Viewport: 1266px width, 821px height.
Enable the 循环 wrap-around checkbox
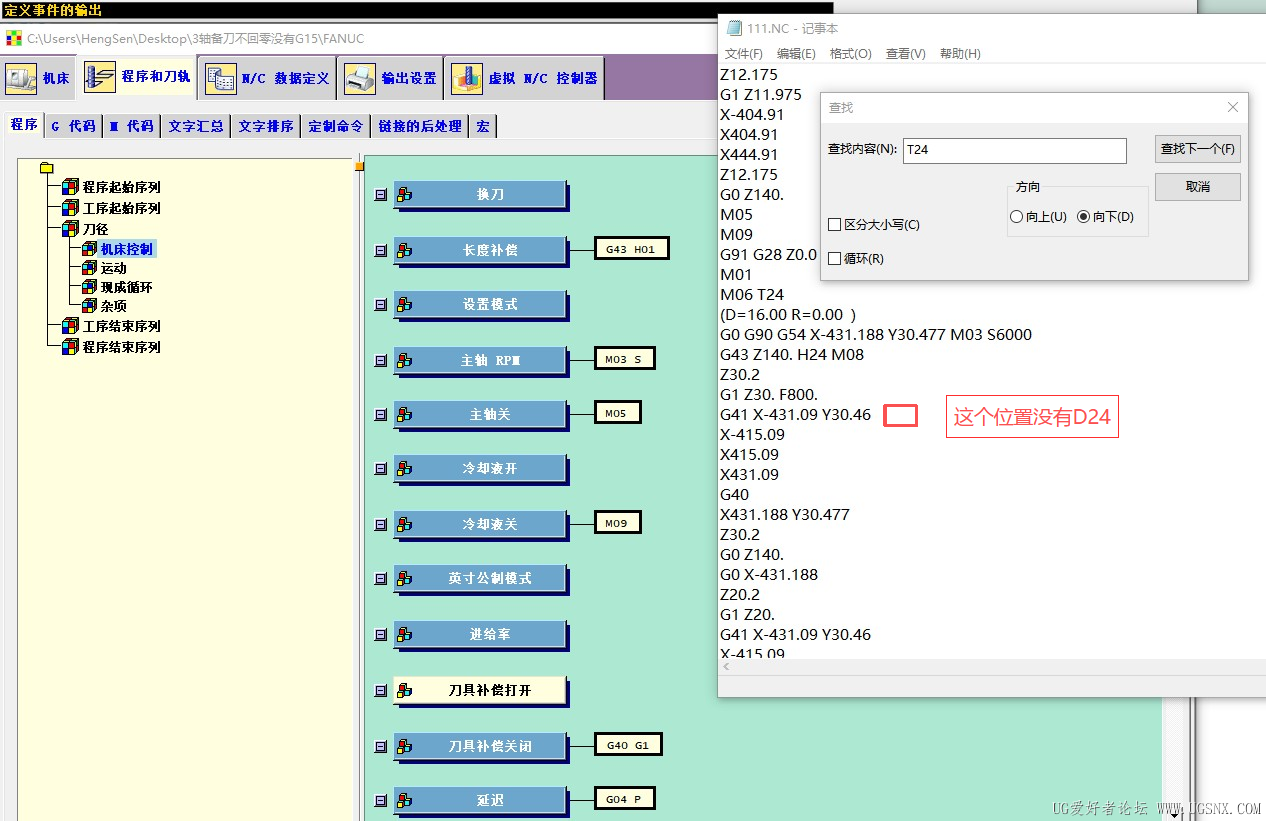point(835,259)
